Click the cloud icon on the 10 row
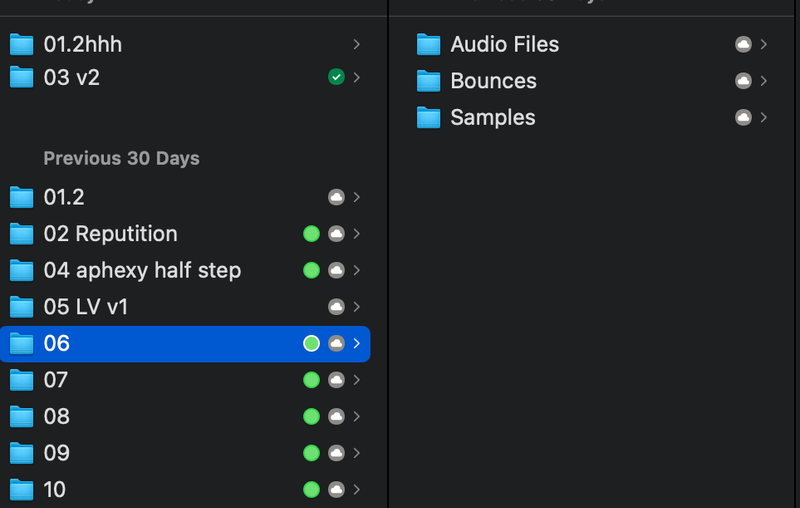 tap(336, 490)
